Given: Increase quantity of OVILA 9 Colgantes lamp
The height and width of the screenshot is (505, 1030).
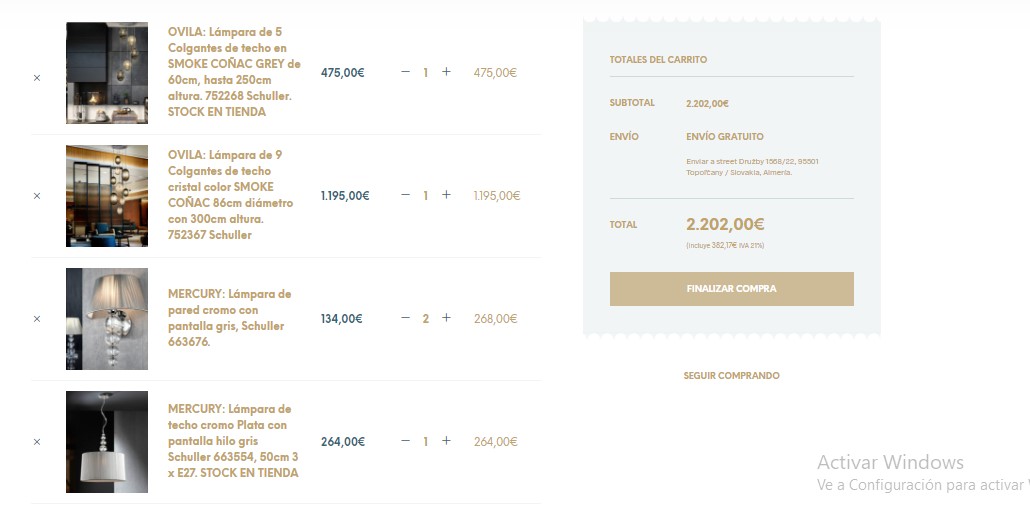Looking at the screenshot, I should coord(446,195).
